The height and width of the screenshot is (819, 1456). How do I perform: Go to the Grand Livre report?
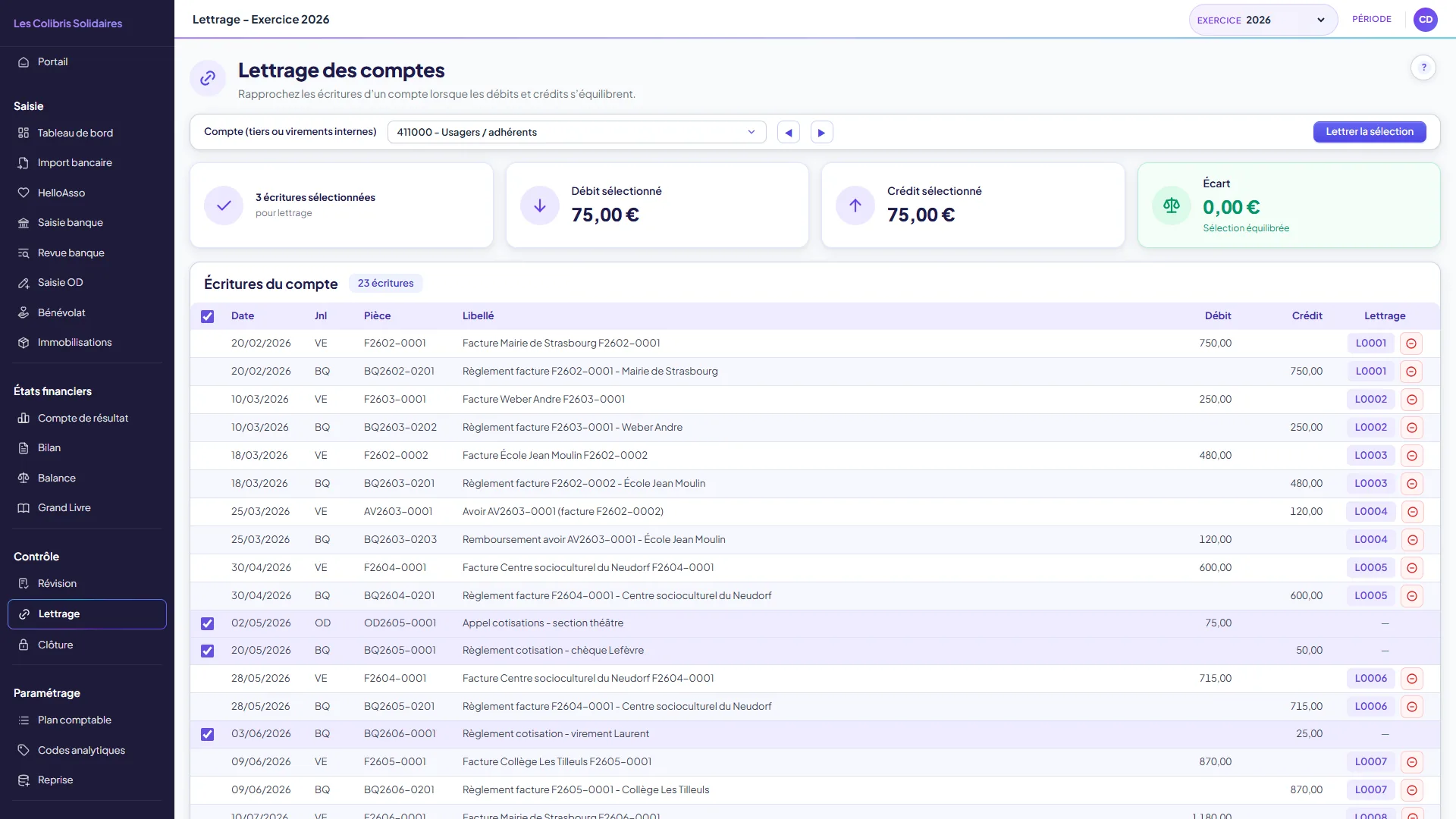pos(87,507)
